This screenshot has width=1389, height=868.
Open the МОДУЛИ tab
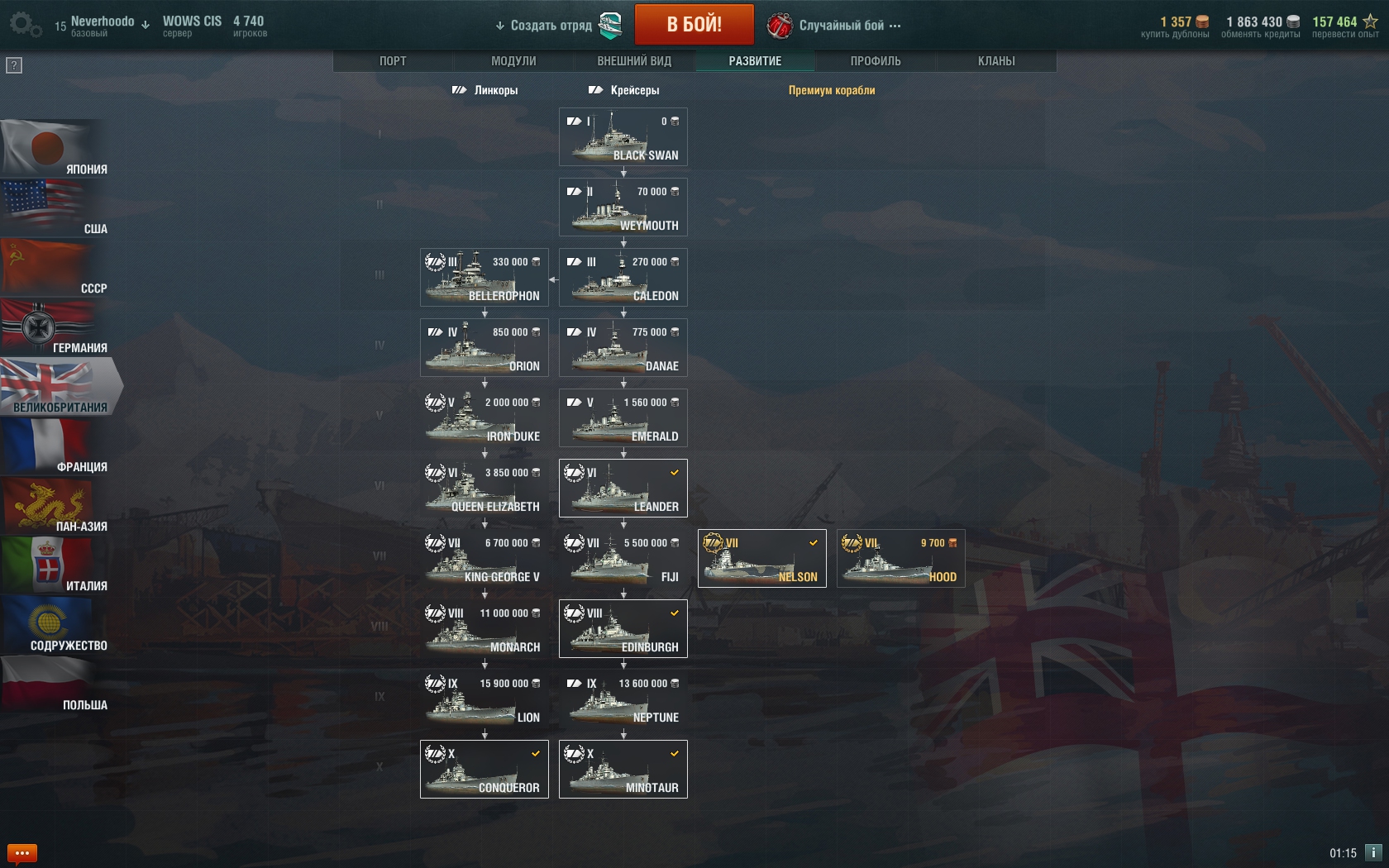tap(513, 61)
